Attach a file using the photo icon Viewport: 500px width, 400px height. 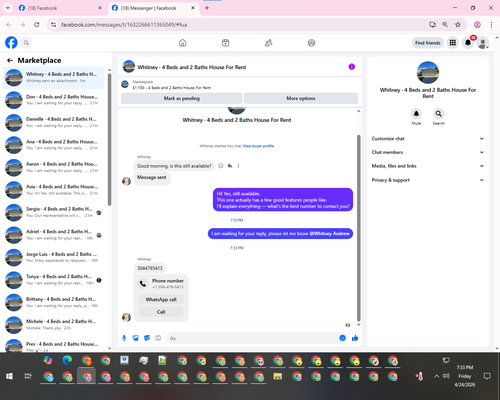coord(135,338)
